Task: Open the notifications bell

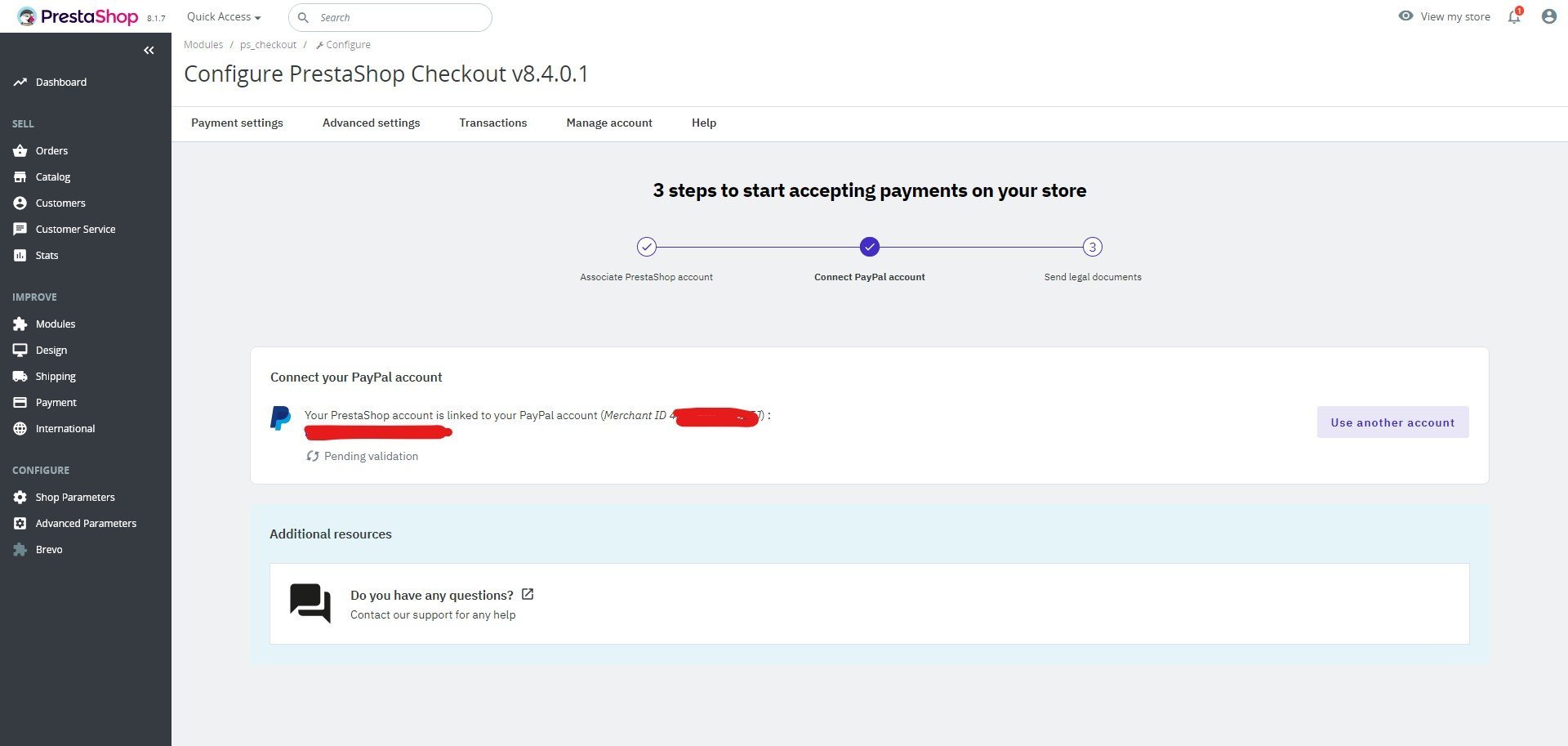Action: 1514,16
